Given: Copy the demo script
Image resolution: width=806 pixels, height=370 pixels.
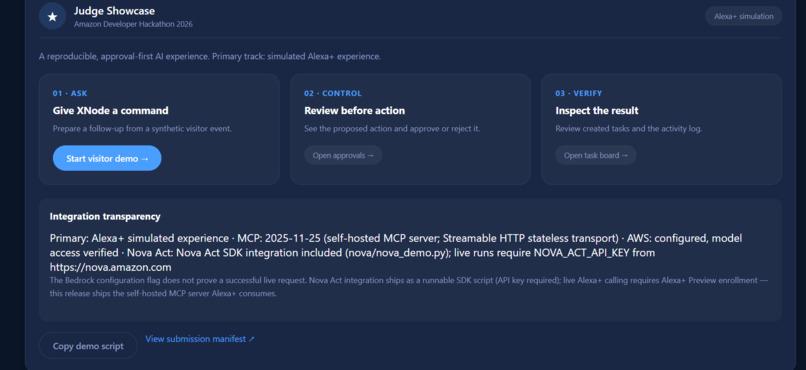Looking at the screenshot, I should point(88,346).
